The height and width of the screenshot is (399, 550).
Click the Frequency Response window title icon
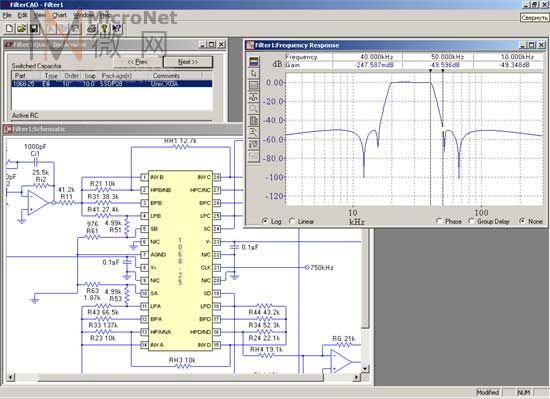pos(250,45)
